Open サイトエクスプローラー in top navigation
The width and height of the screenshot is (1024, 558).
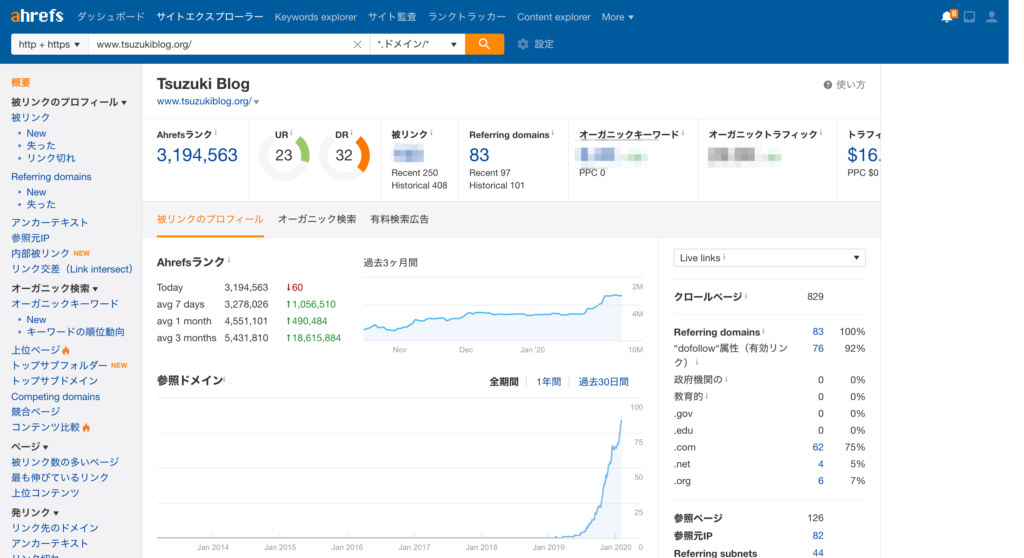point(210,17)
